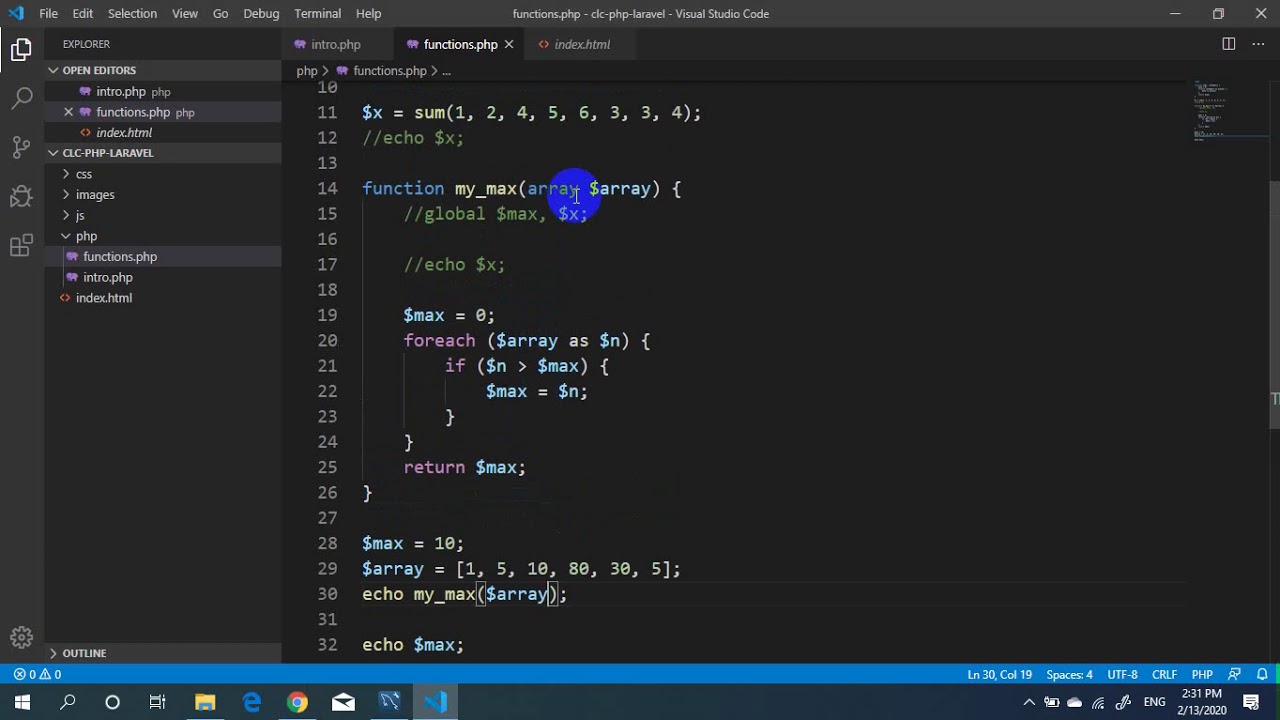The image size is (1280, 720).
Task: Open Task View in taskbar
Action: click(157, 702)
